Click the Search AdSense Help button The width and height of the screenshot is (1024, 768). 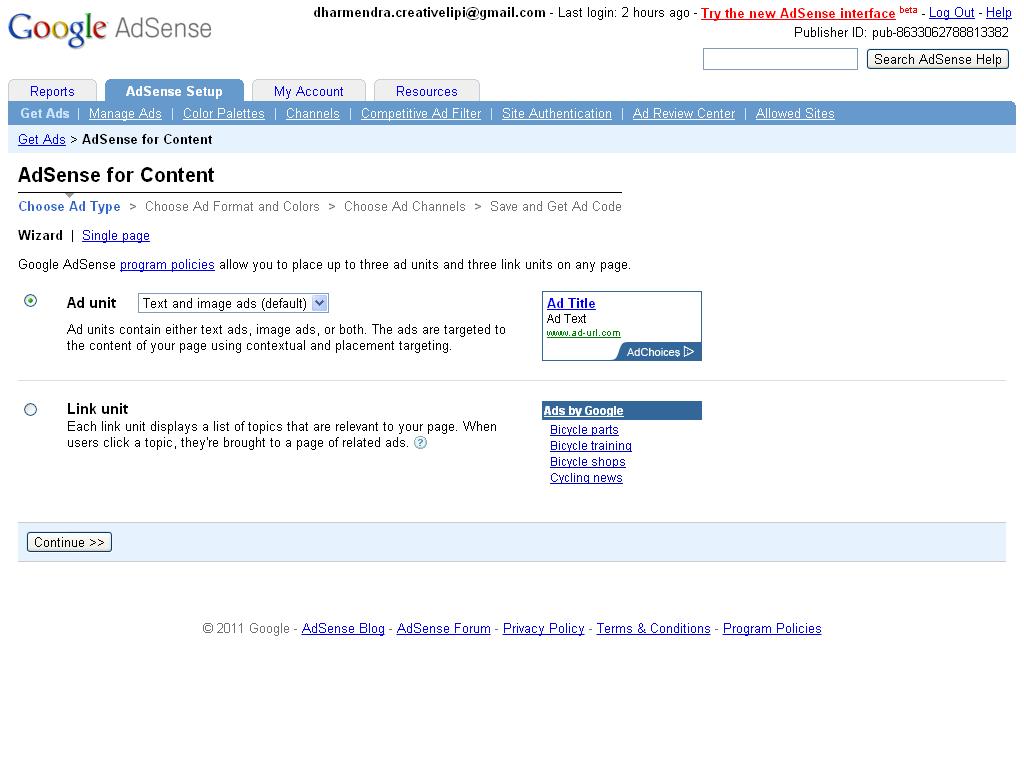[x=937, y=59]
